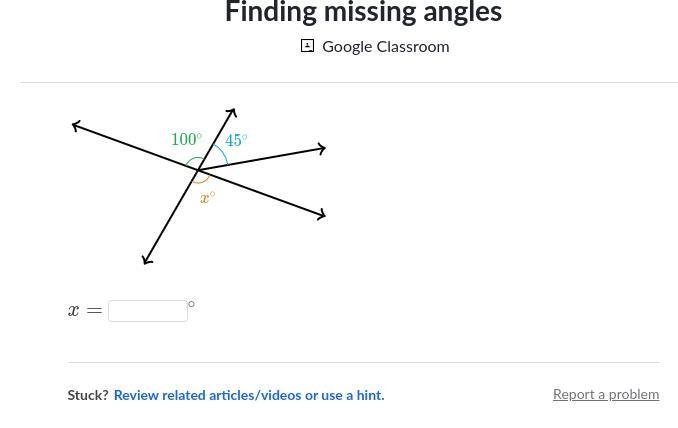This screenshot has width=678, height=428.
Task: Click Report a problem link
Action: [606, 394]
